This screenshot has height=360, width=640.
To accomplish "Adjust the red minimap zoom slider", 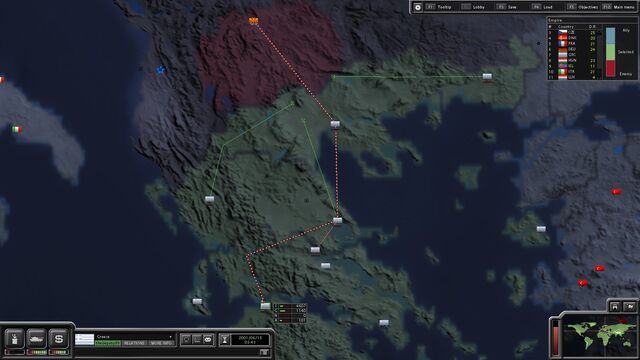I will coord(556,338).
